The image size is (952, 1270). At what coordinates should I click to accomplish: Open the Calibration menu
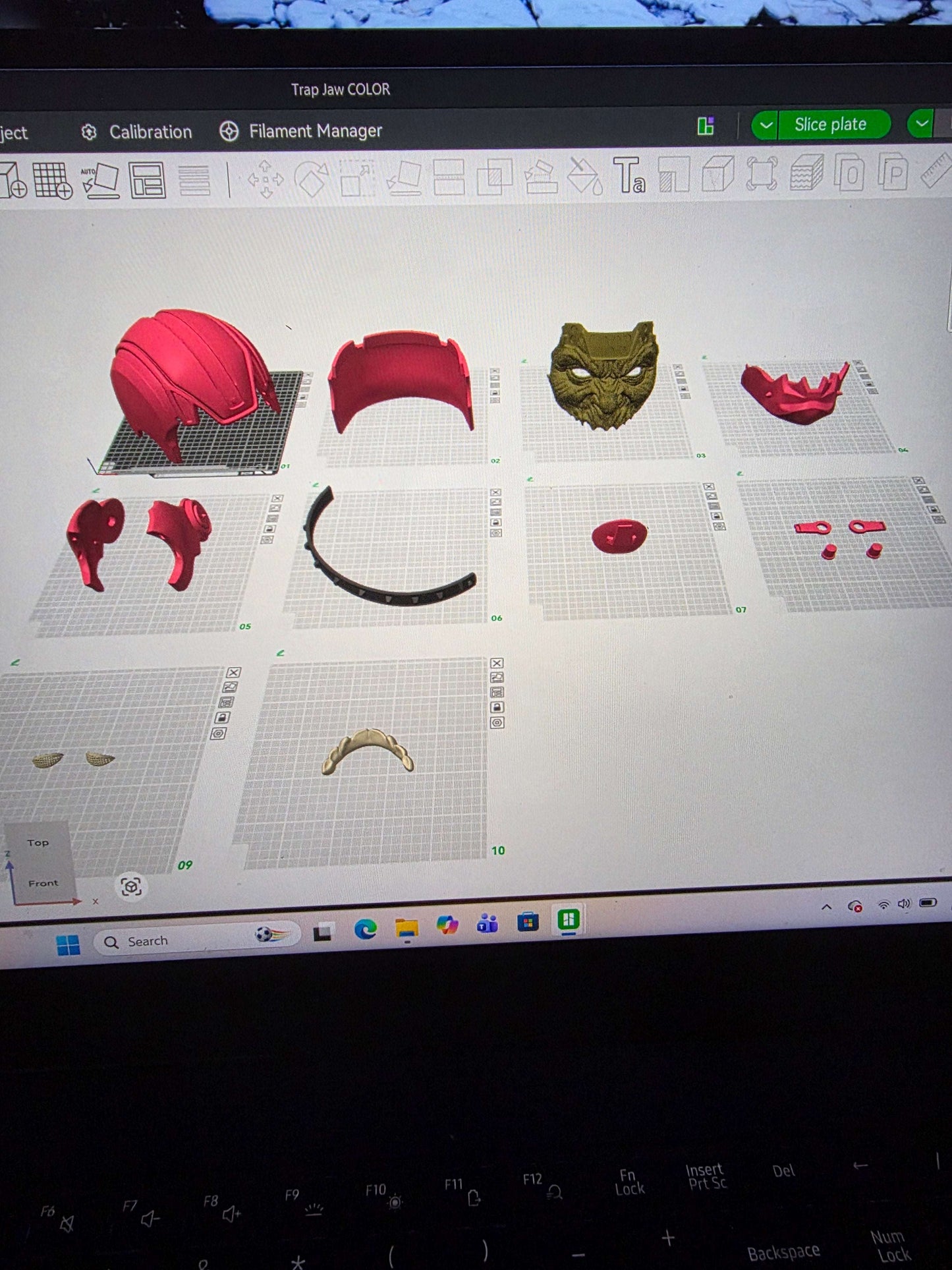(x=136, y=132)
